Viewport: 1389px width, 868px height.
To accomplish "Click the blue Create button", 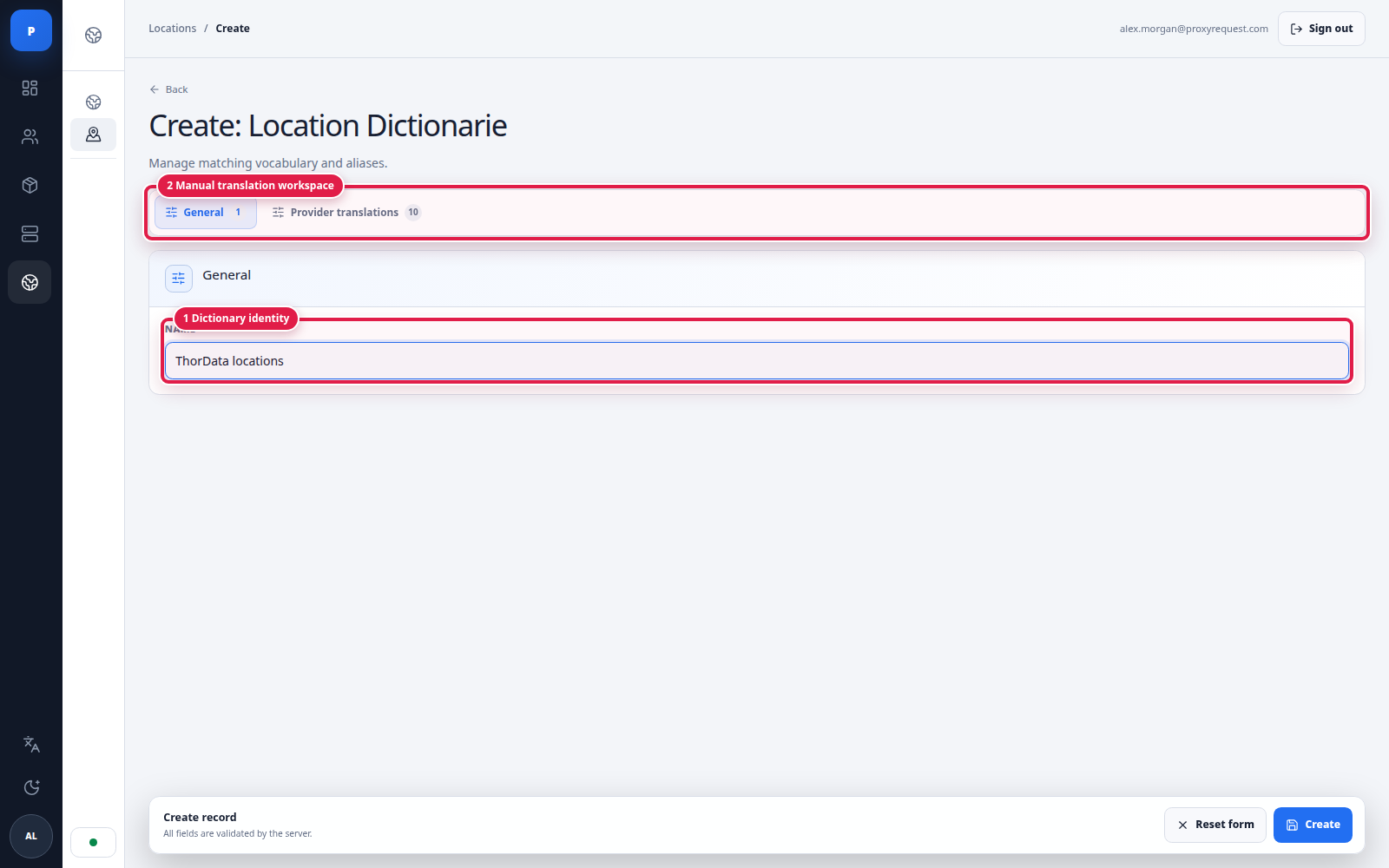I will pos(1313,825).
